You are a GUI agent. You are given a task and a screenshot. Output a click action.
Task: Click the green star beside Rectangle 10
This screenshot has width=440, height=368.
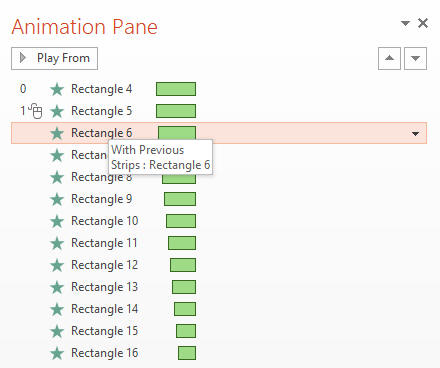[x=57, y=221]
